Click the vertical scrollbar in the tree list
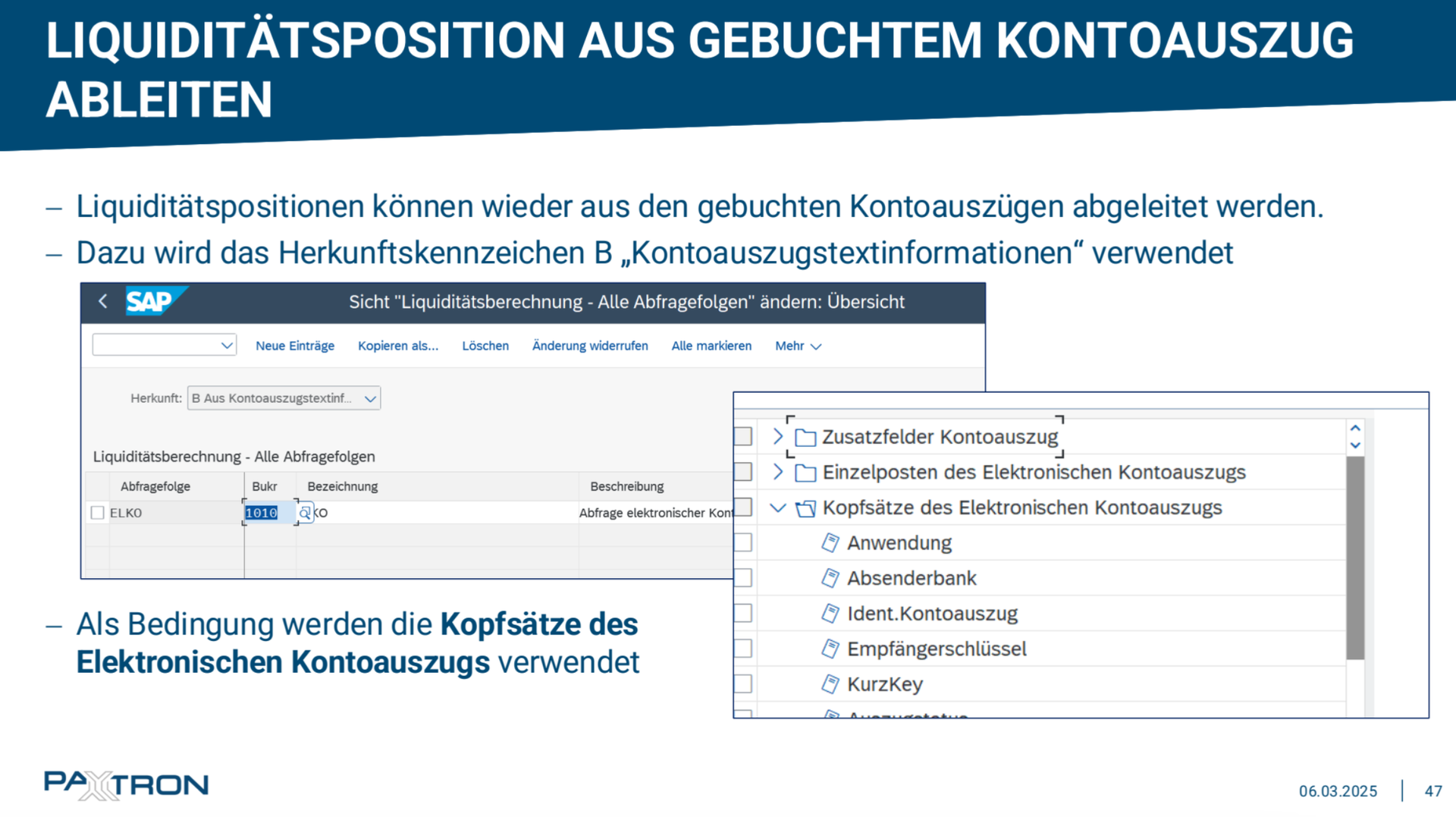The width and height of the screenshot is (1456, 817). click(1355, 558)
